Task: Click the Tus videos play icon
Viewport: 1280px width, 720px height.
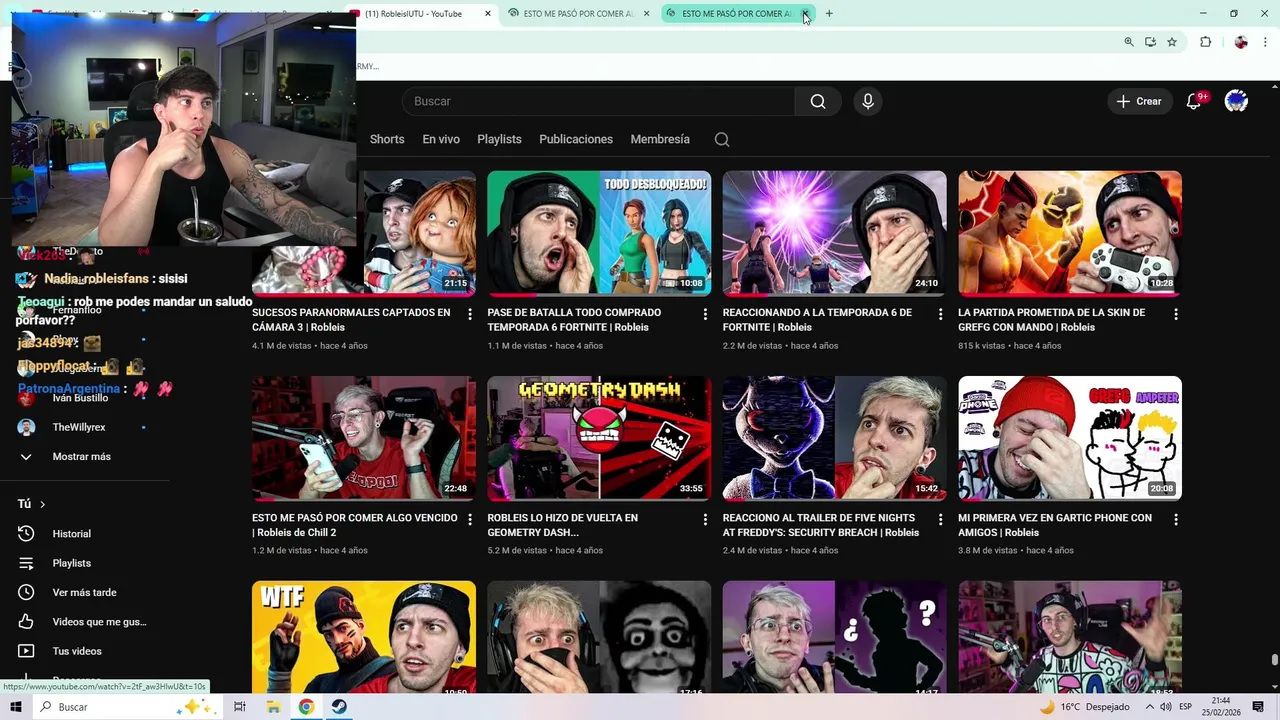Action: 26,651
